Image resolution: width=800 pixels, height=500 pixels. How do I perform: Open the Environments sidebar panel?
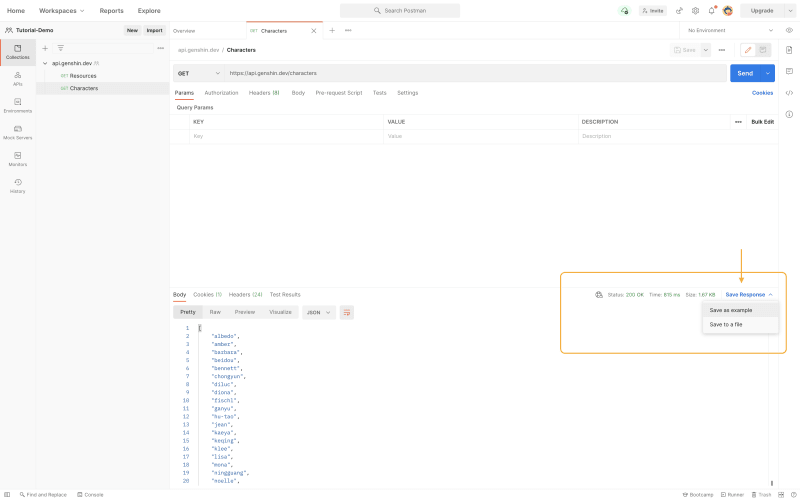17,106
